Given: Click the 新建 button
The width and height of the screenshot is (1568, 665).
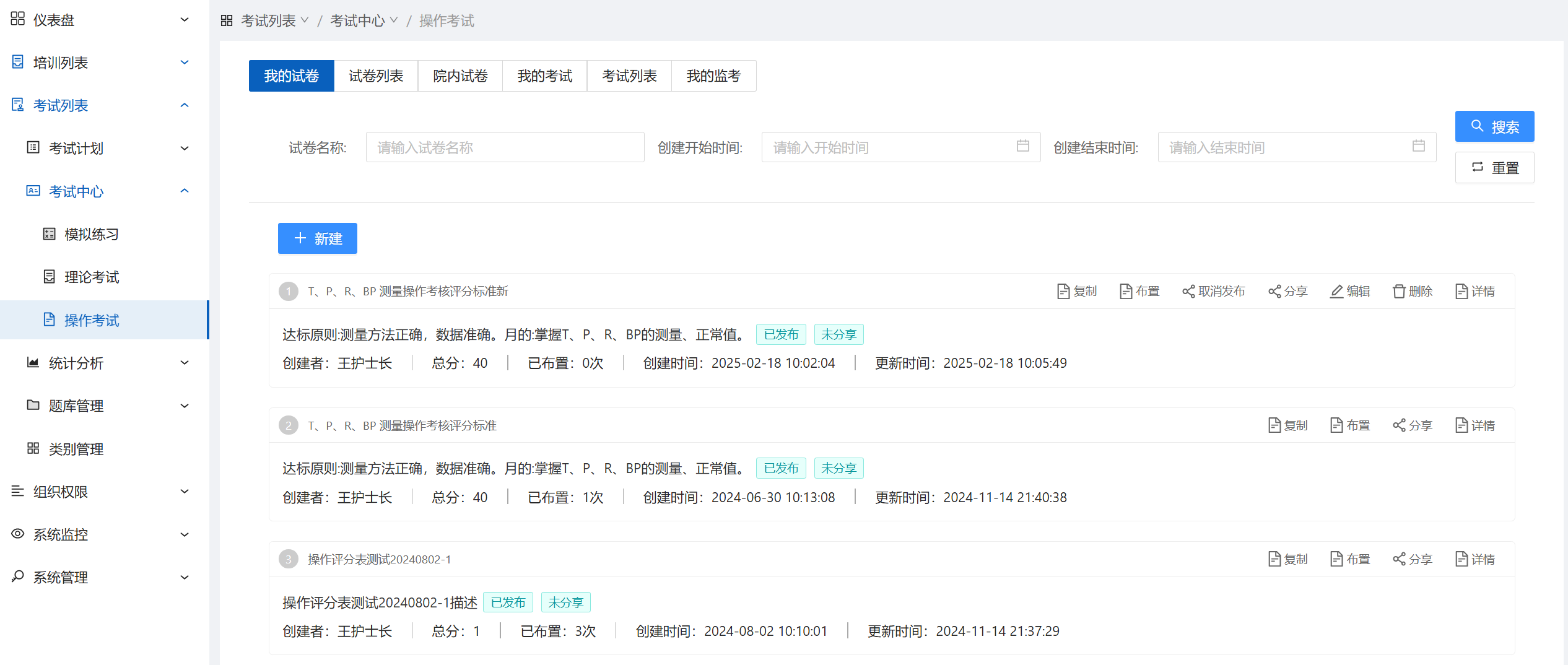Looking at the screenshot, I should 317,238.
